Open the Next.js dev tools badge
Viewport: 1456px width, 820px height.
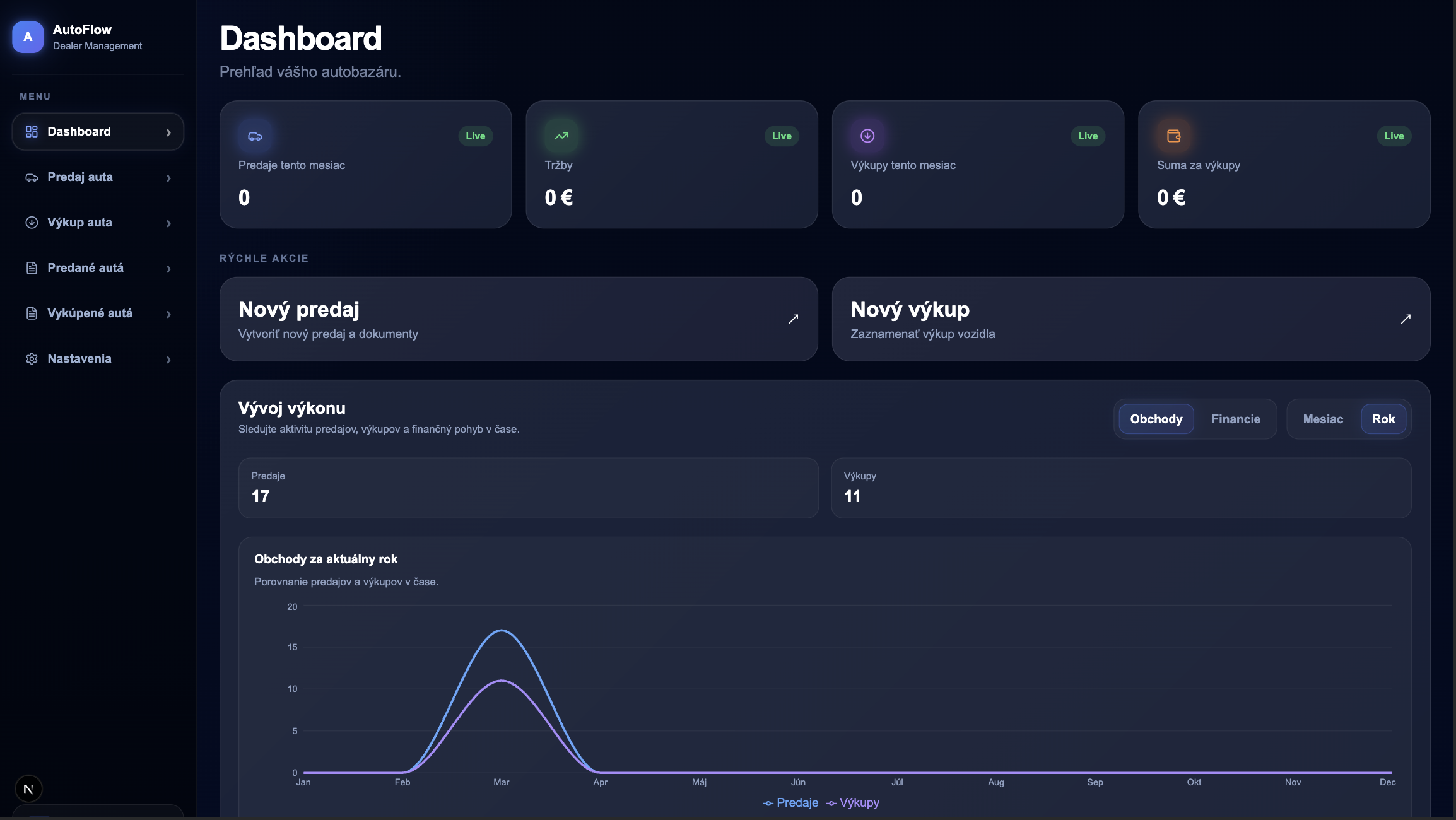click(28, 788)
